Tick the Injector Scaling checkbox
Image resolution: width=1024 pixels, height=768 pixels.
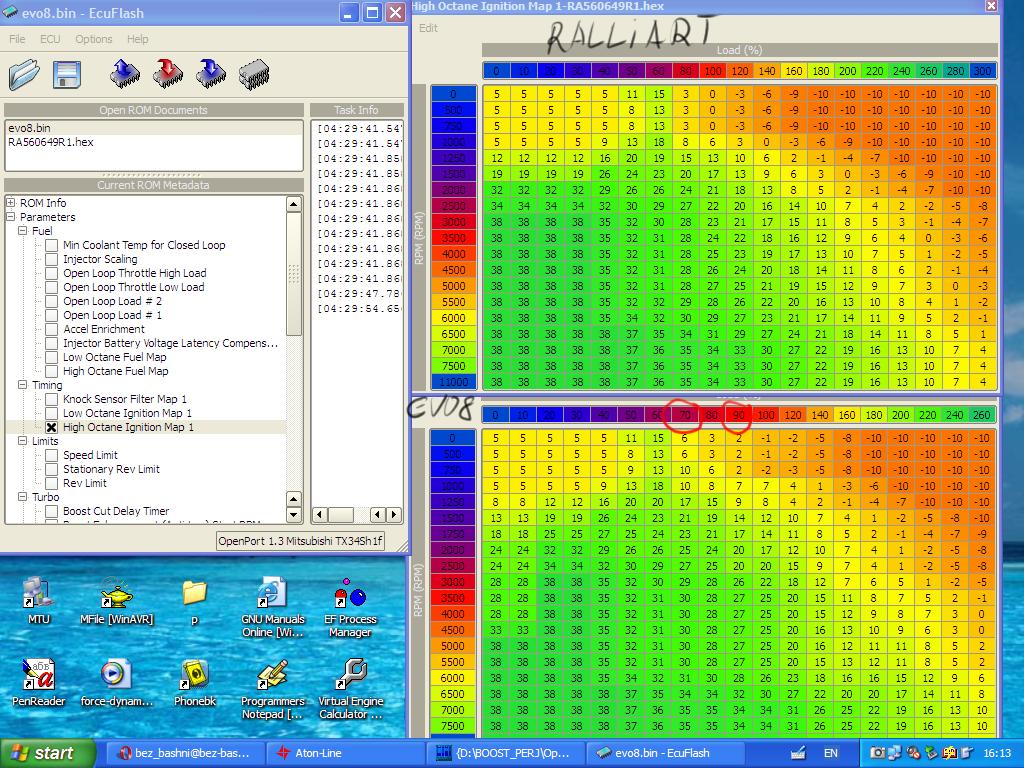click(x=52, y=259)
